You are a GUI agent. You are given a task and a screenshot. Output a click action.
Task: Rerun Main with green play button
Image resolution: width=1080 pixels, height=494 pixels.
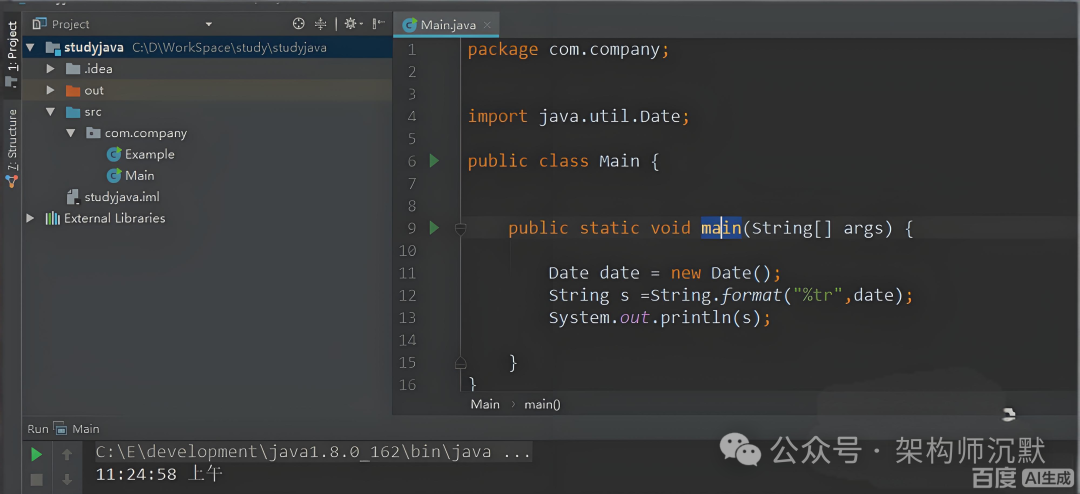(37, 455)
